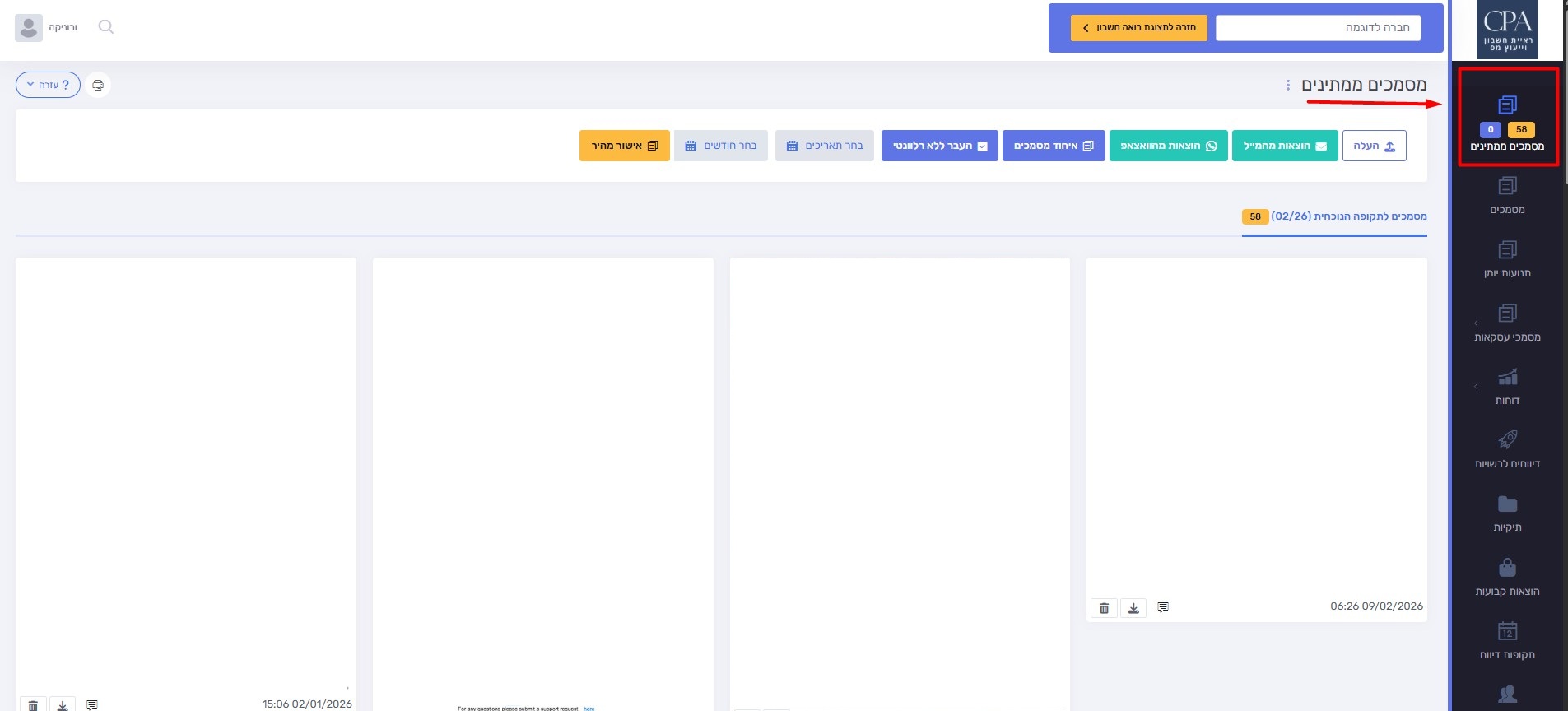Click the Mark Not Relevant (העבר ללא רלוונטי) button

[x=939, y=146]
